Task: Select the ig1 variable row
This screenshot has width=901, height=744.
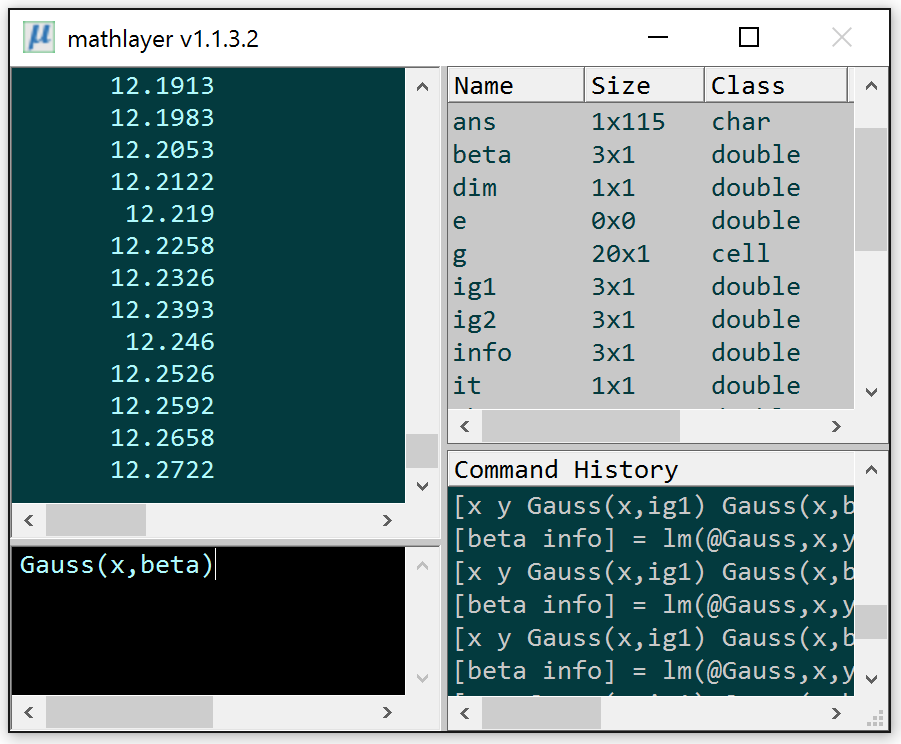Action: click(x=474, y=287)
